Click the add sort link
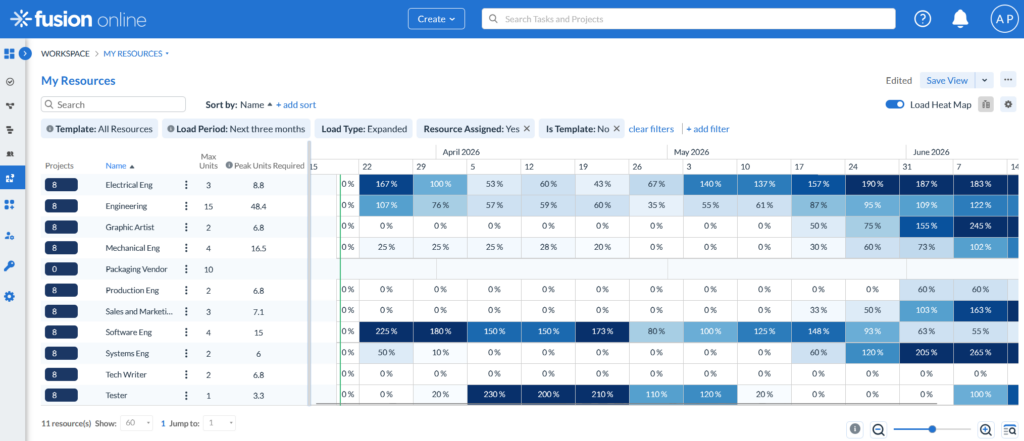Viewport: 1024px width, 441px height. 296,104
